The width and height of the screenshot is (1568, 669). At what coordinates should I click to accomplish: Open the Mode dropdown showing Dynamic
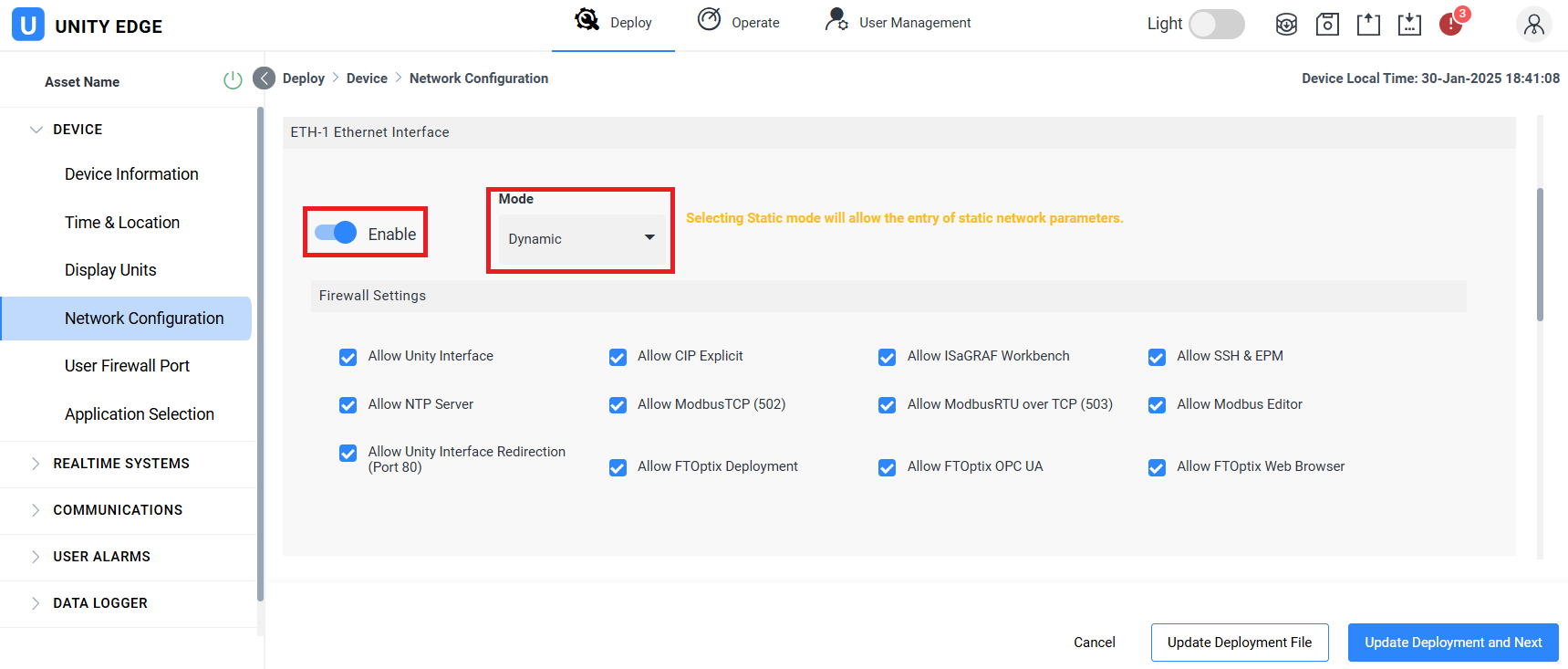tap(581, 239)
